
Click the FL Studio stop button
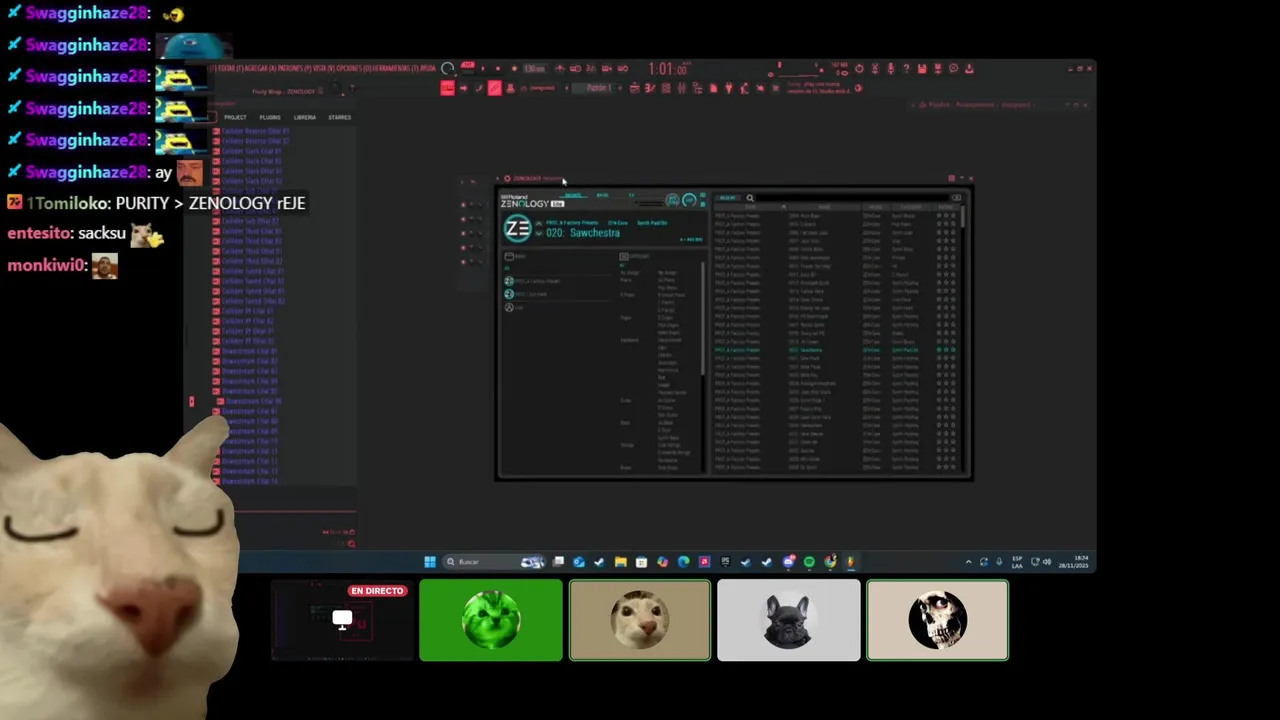click(497, 68)
